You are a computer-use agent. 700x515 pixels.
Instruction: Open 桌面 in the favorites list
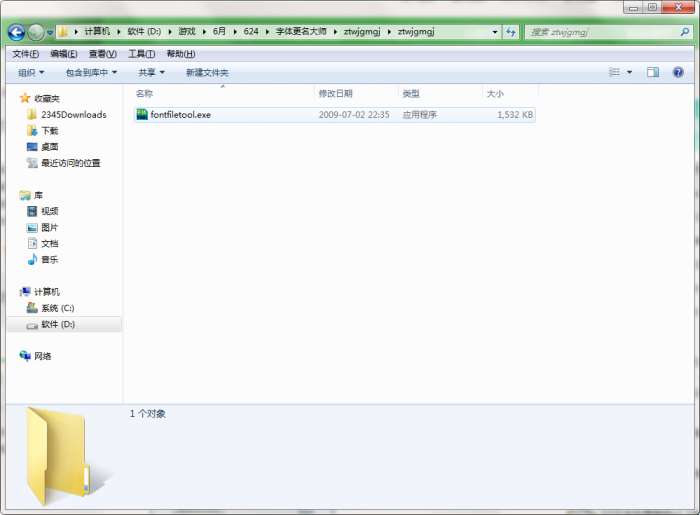coord(50,147)
